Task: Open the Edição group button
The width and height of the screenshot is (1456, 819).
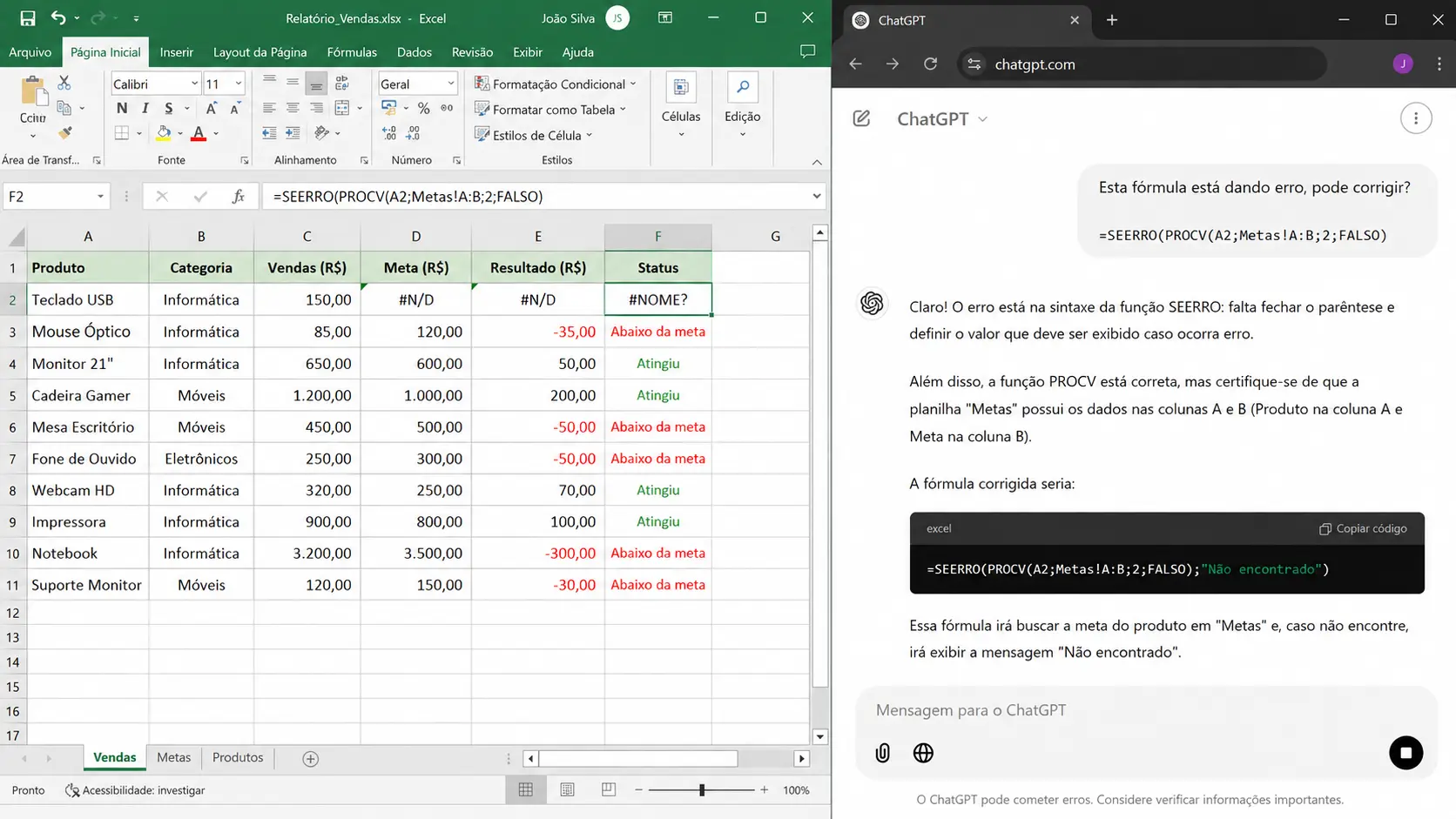Action: pos(742,106)
